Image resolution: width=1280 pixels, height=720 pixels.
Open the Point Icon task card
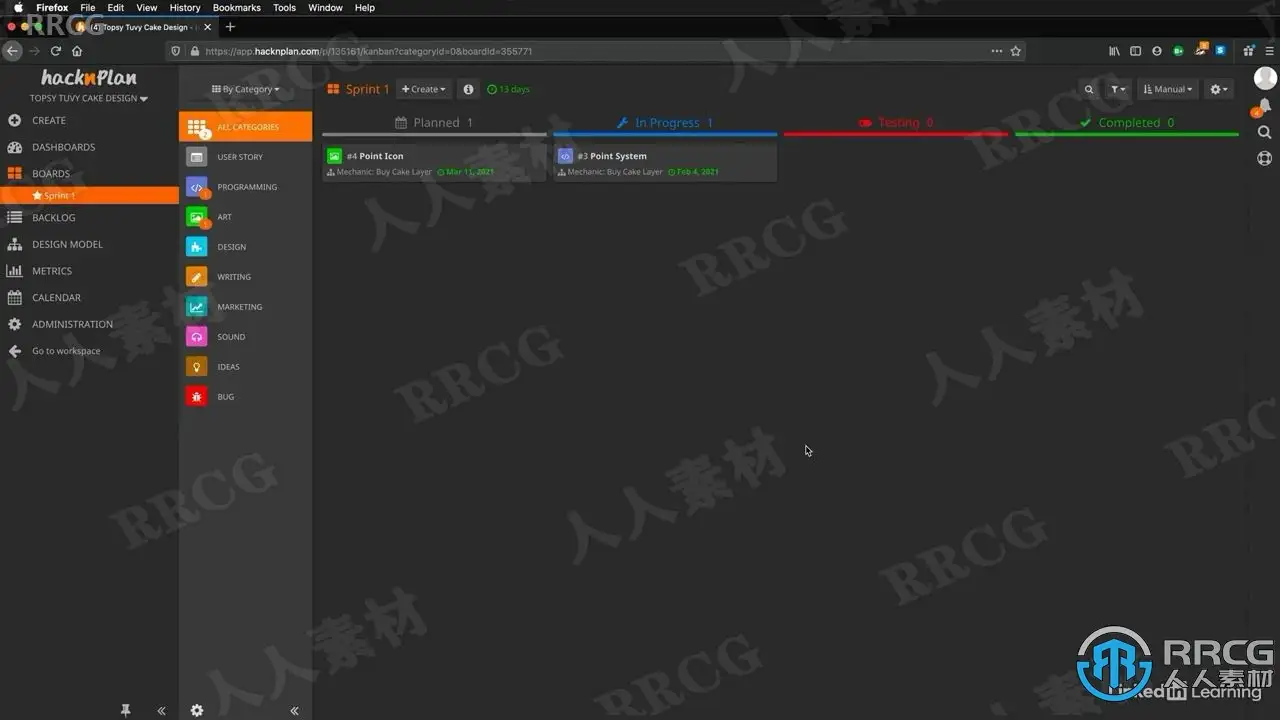[x=434, y=163]
